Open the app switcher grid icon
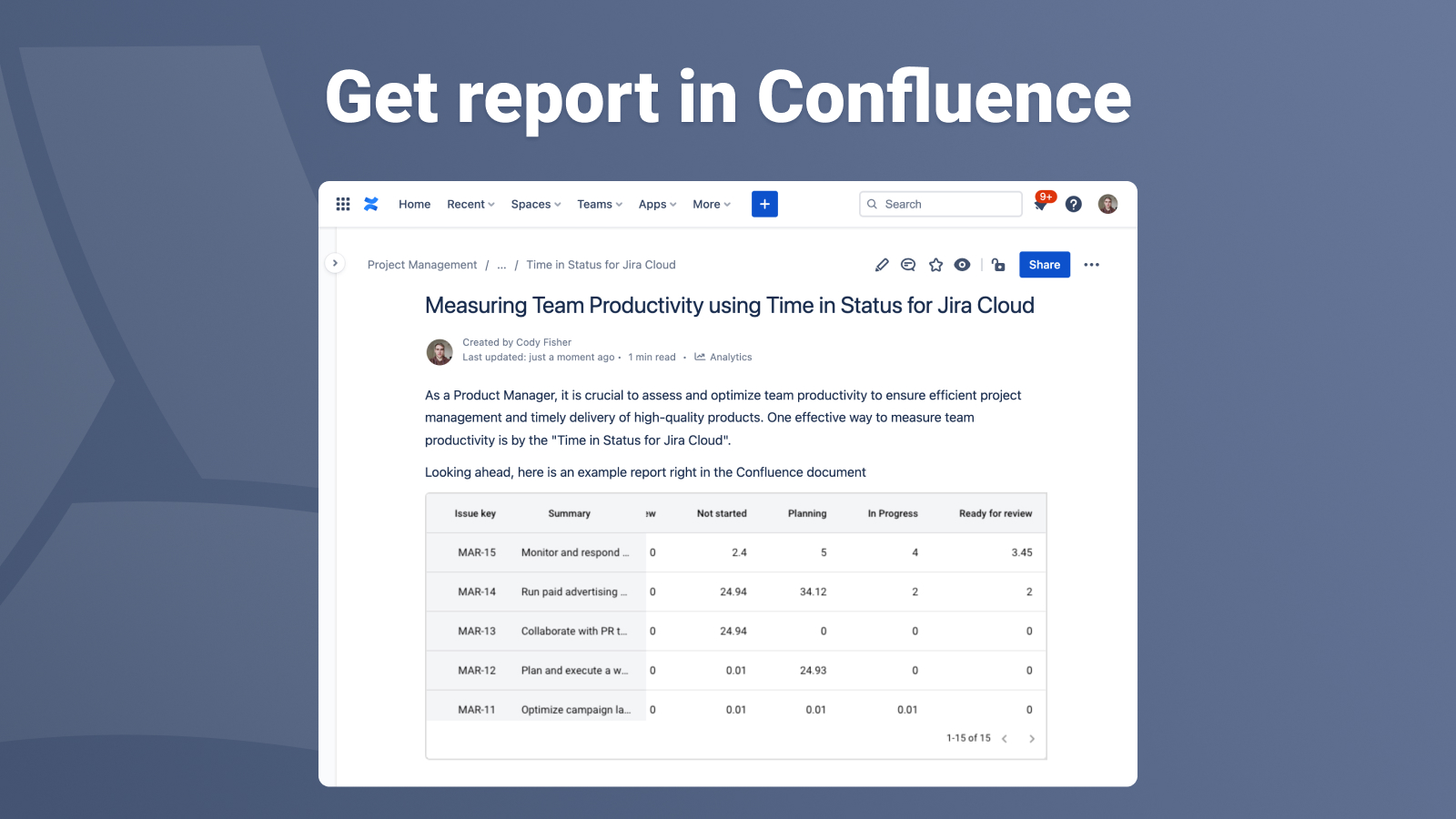The image size is (1456, 819). (343, 204)
